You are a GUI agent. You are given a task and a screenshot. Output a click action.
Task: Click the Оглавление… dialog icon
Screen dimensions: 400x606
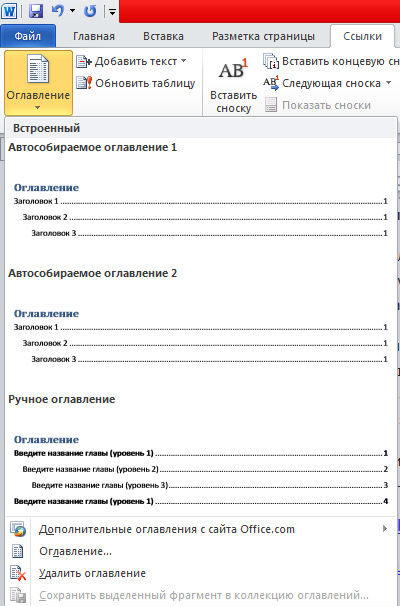click(x=17, y=552)
